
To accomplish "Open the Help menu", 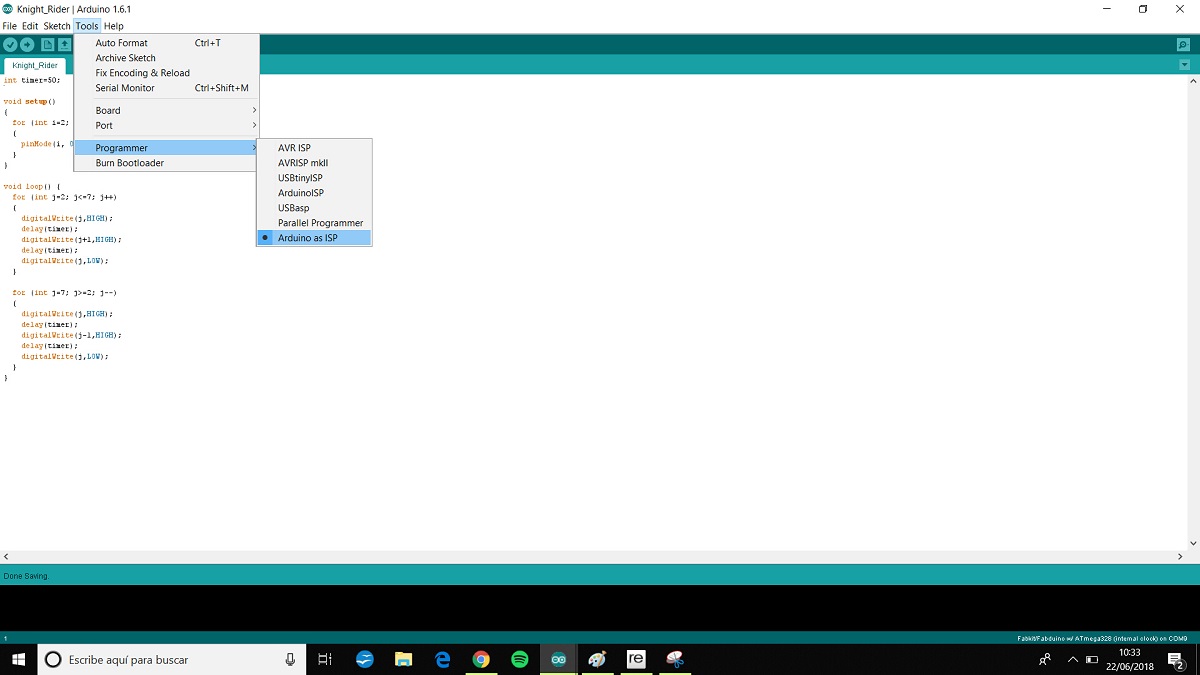I will [x=114, y=26].
